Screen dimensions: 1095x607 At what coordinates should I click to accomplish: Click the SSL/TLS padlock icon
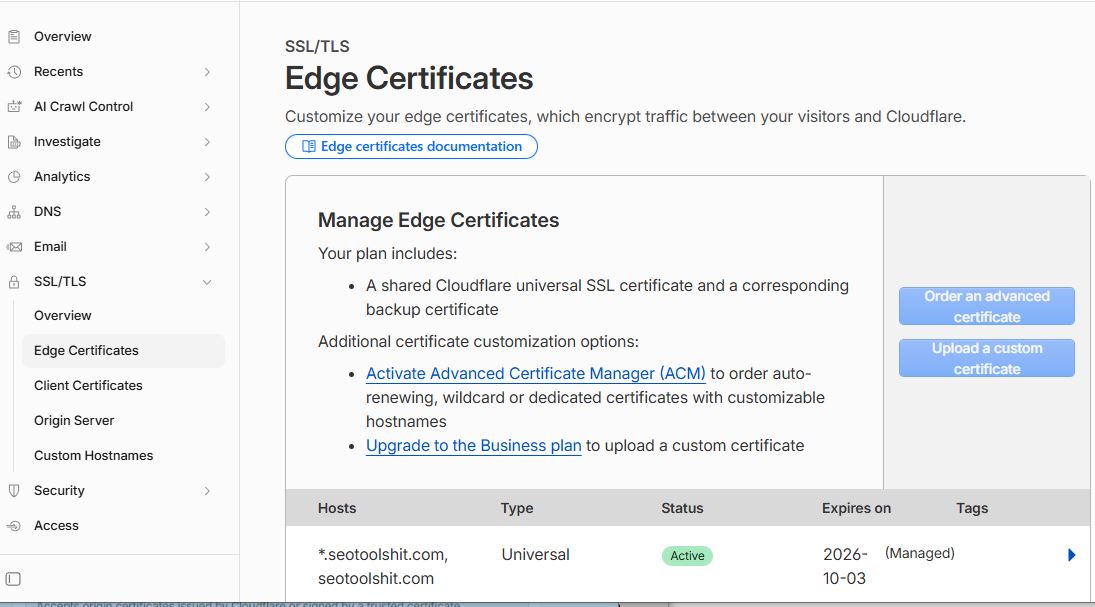coord(14,281)
